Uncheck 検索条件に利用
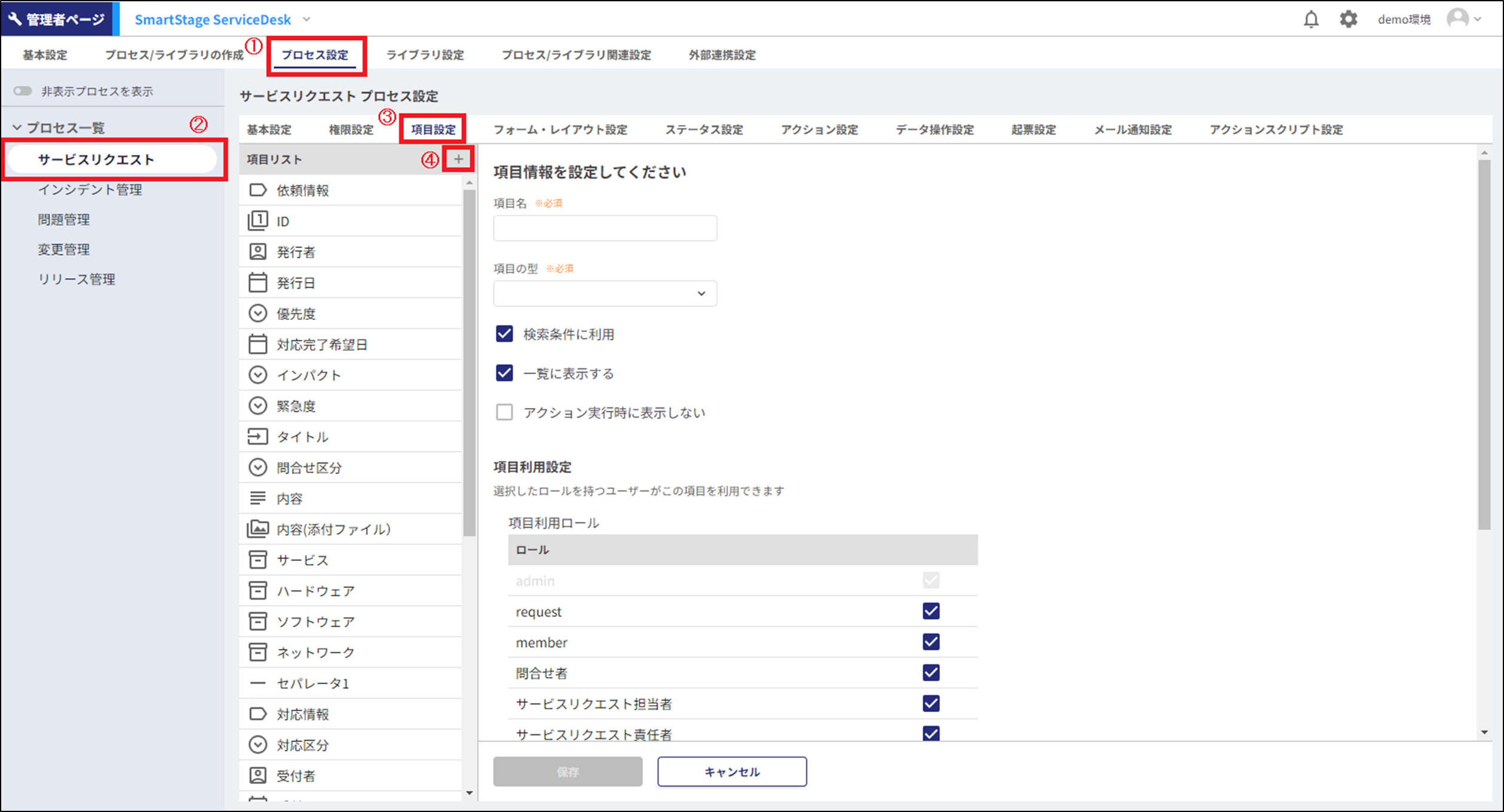The height and width of the screenshot is (812, 1504). (x=504, y=335)
